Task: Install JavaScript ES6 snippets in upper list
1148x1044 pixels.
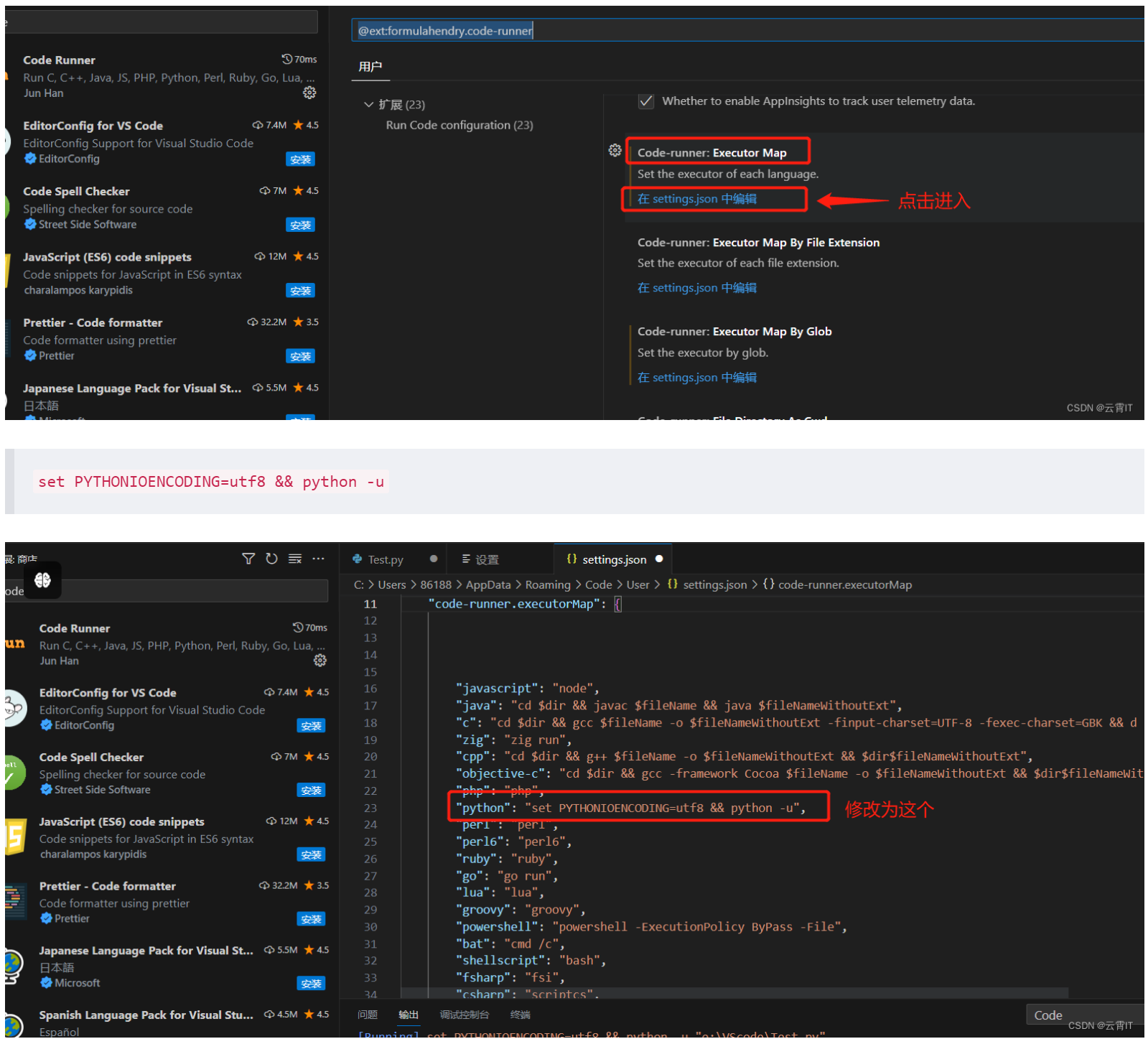Action: [301, 291]
